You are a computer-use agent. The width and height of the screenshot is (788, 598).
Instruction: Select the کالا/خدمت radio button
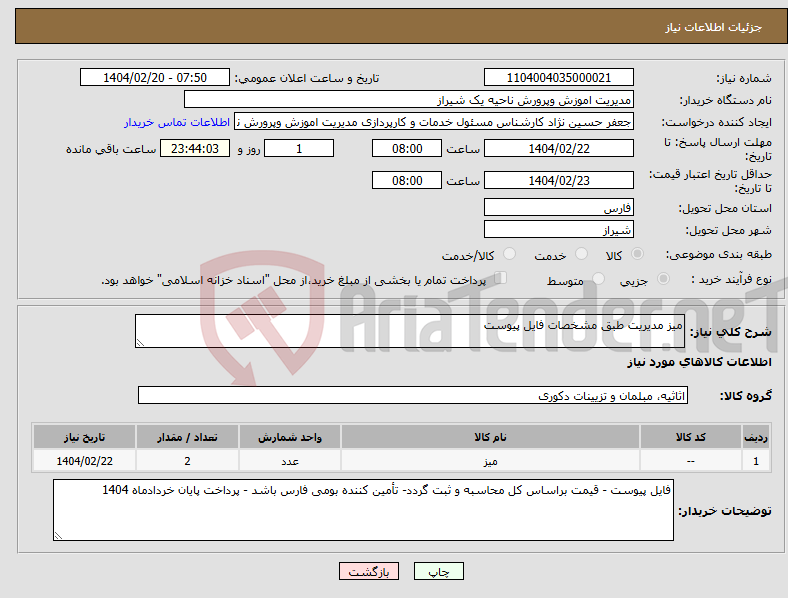[510, 254]
